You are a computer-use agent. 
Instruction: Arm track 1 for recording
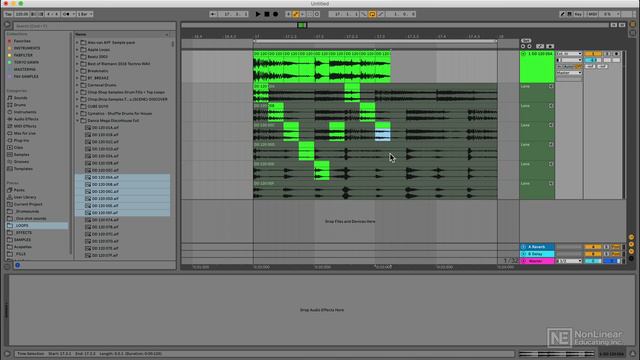616,54
